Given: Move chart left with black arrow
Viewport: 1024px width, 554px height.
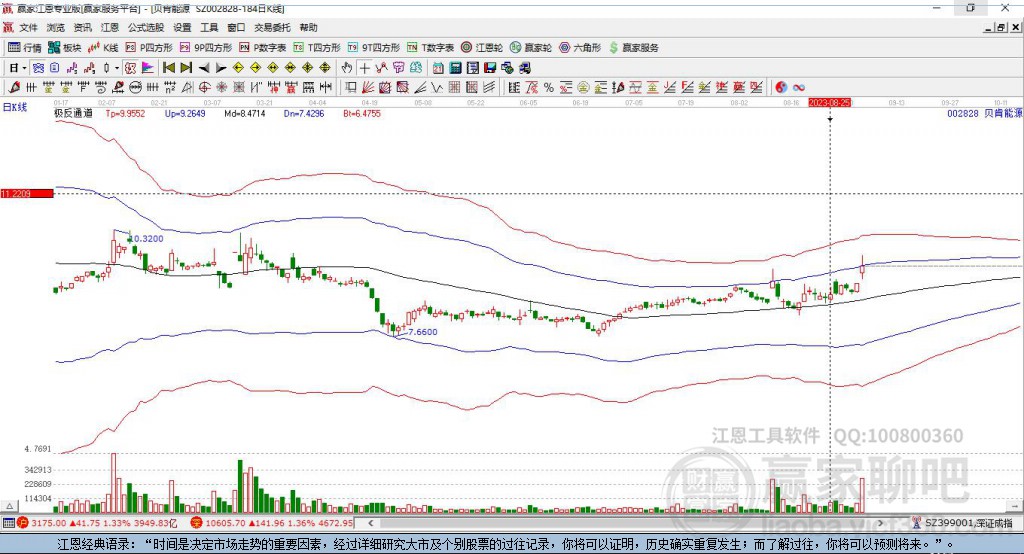Looking at the screenshot, I should [x=204, y=68].
